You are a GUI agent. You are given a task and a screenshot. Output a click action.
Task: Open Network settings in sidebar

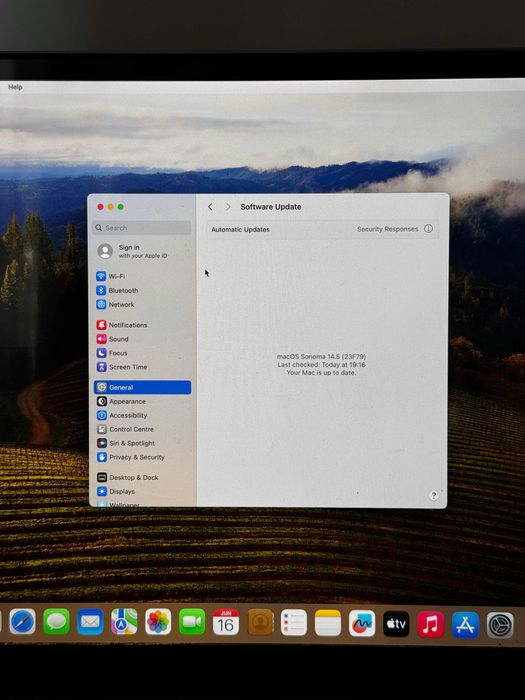pos(115,304)
